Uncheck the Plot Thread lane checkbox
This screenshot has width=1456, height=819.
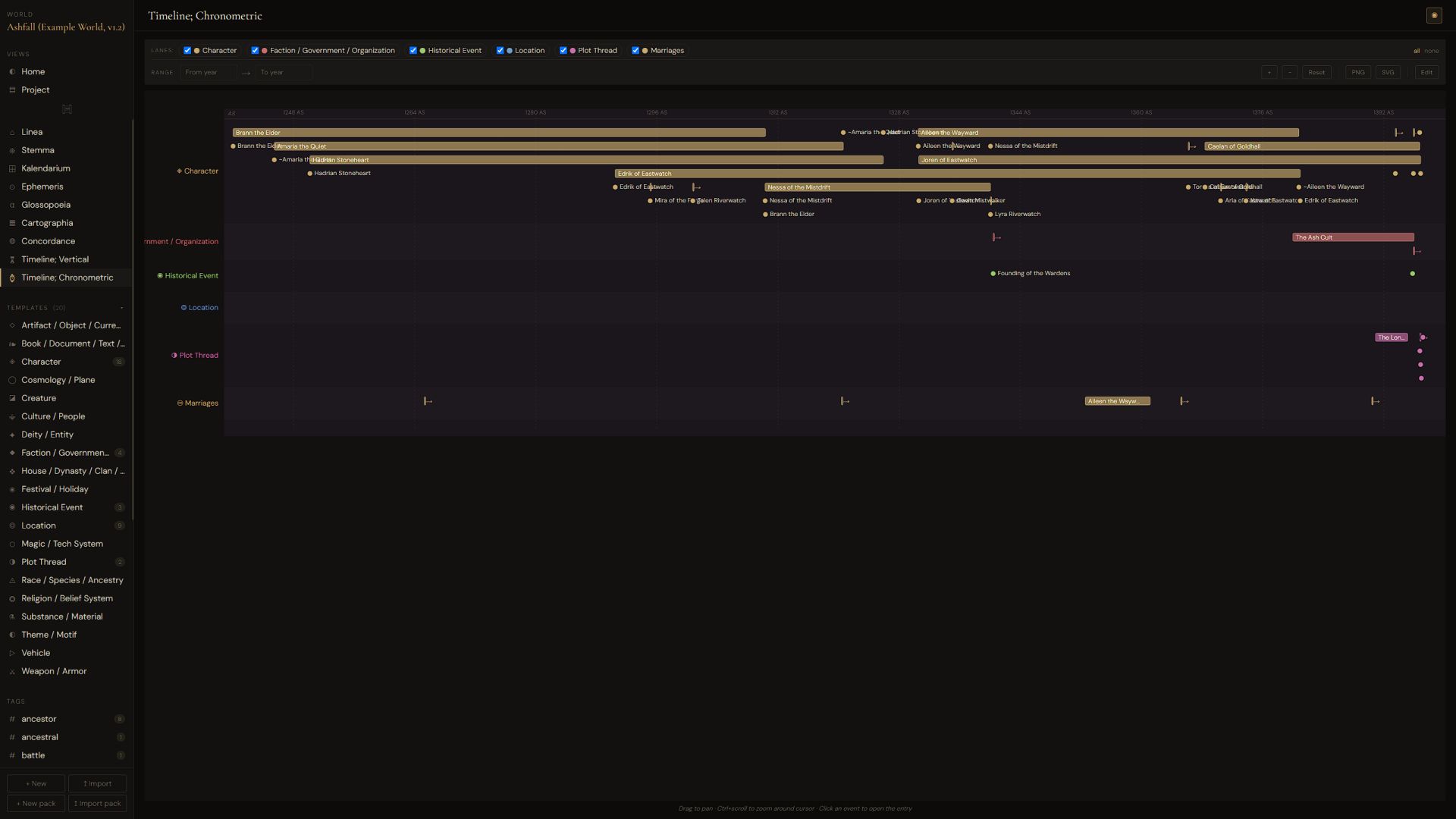click(563, 51)
